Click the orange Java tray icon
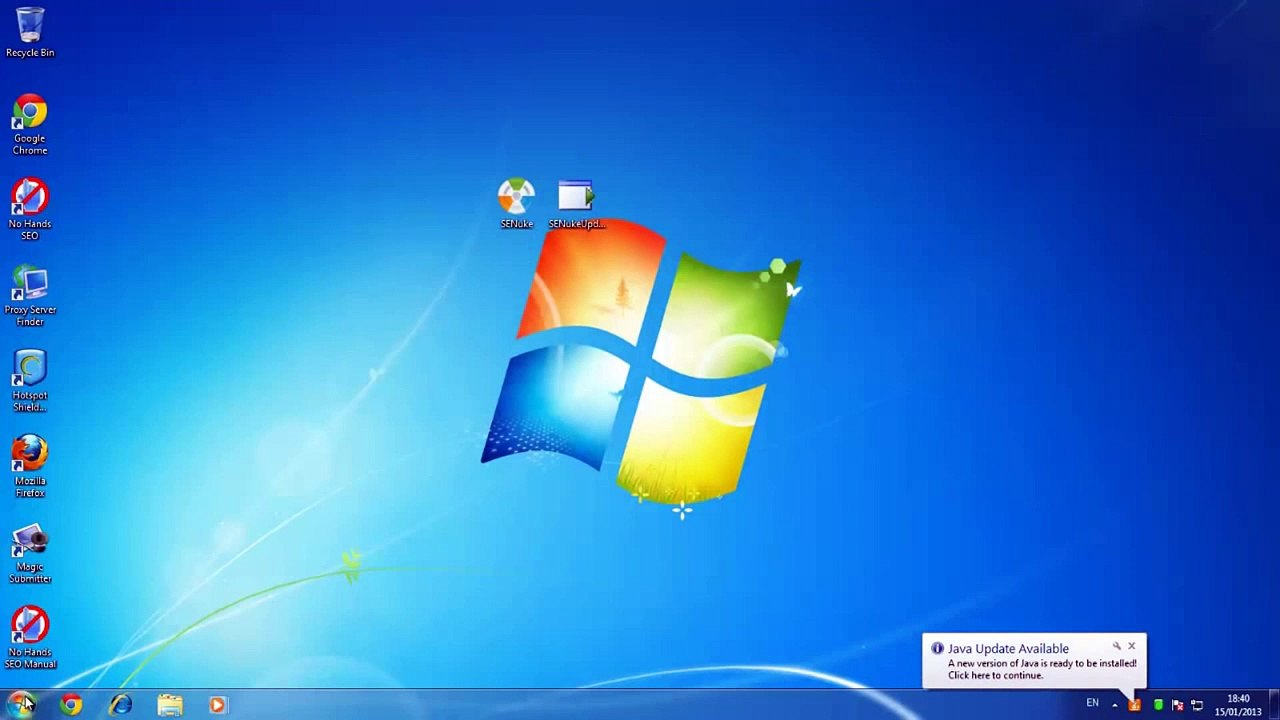Screen dimensions: 1280x720 click(1135, 705)
